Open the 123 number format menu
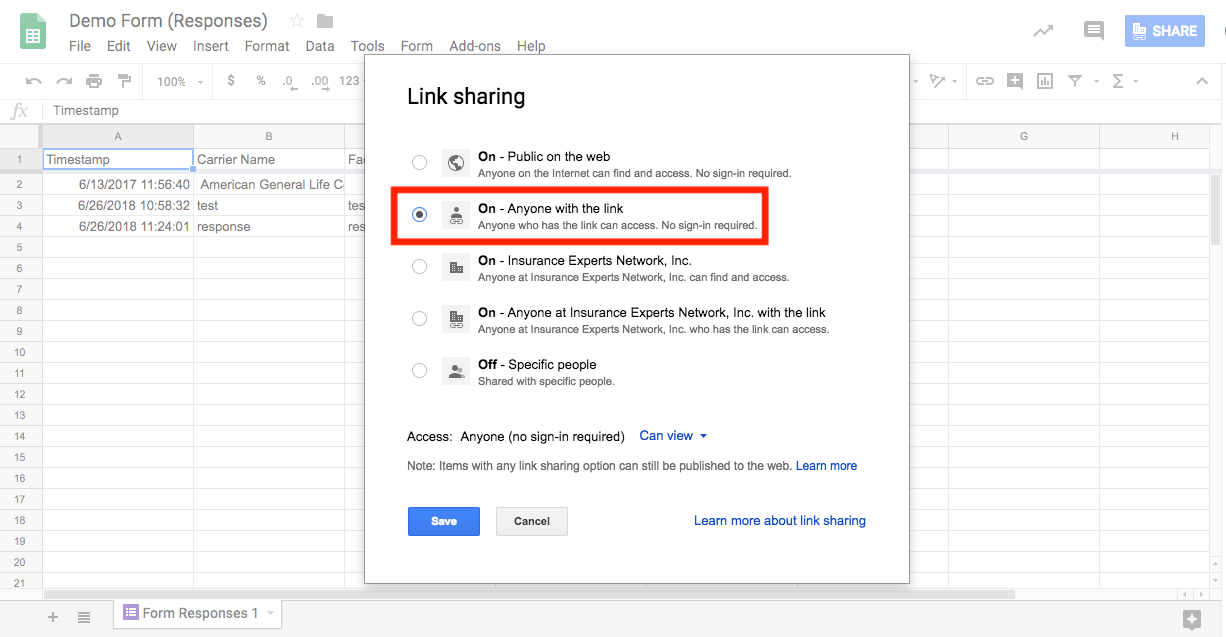Screen dimensions: 1226x637 pos(350,81)
